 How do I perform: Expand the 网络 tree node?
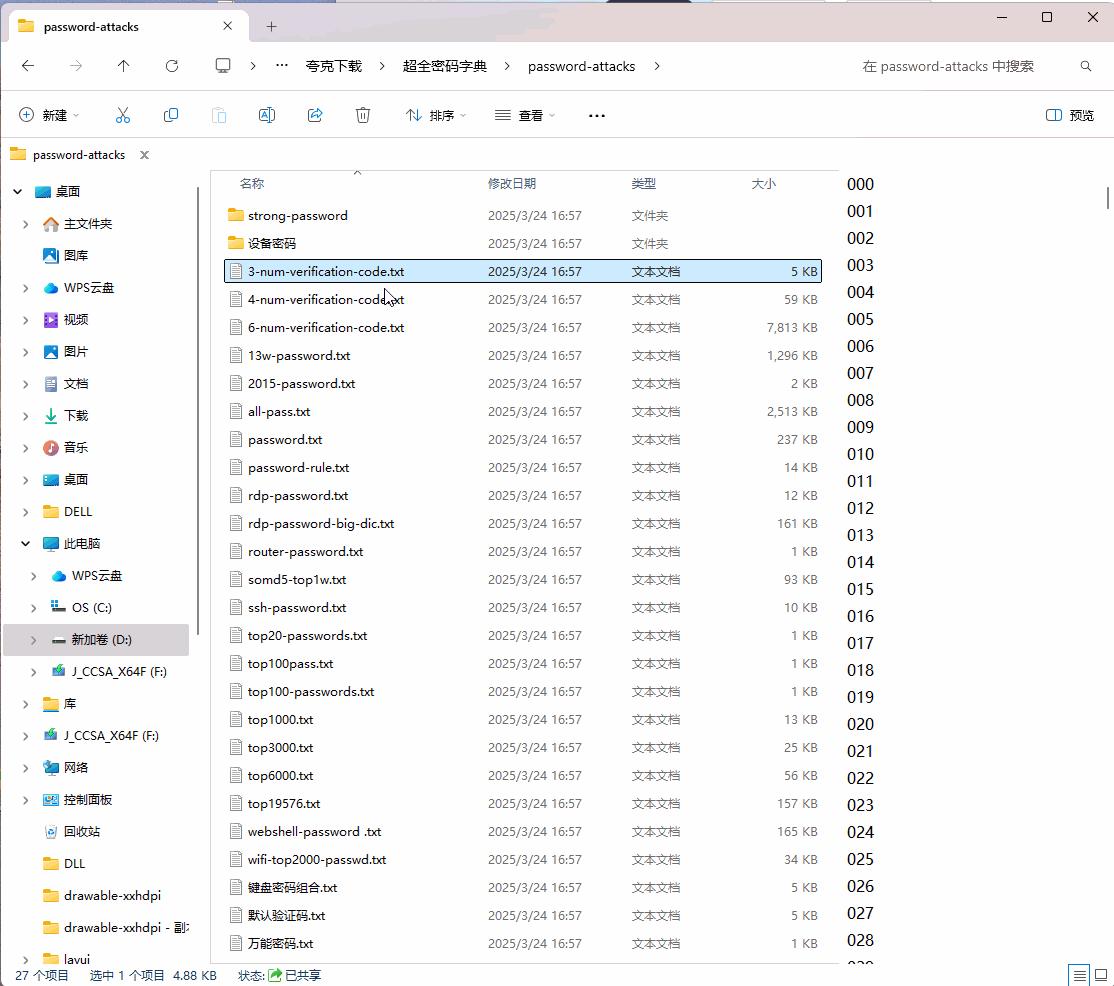[x=26, y=768]
